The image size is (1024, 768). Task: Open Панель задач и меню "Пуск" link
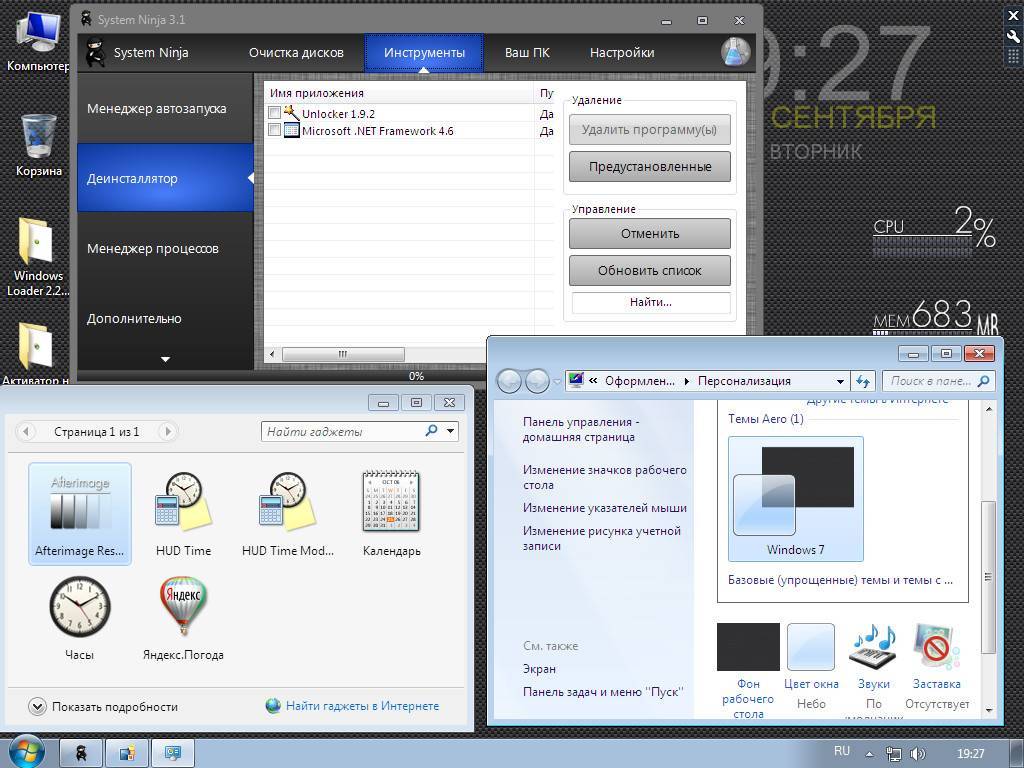click(603, 692)
